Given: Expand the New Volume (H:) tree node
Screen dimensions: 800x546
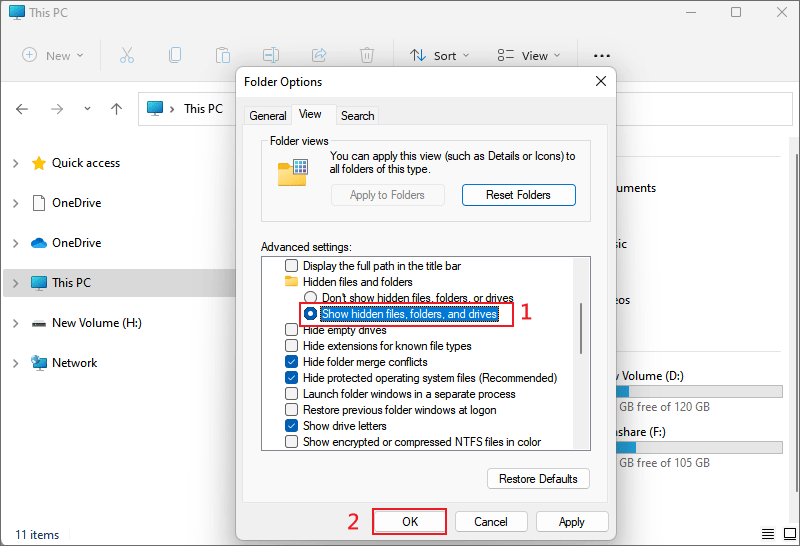Looking at the screenshot, I should pyautogui.click(x=15, y=324).
